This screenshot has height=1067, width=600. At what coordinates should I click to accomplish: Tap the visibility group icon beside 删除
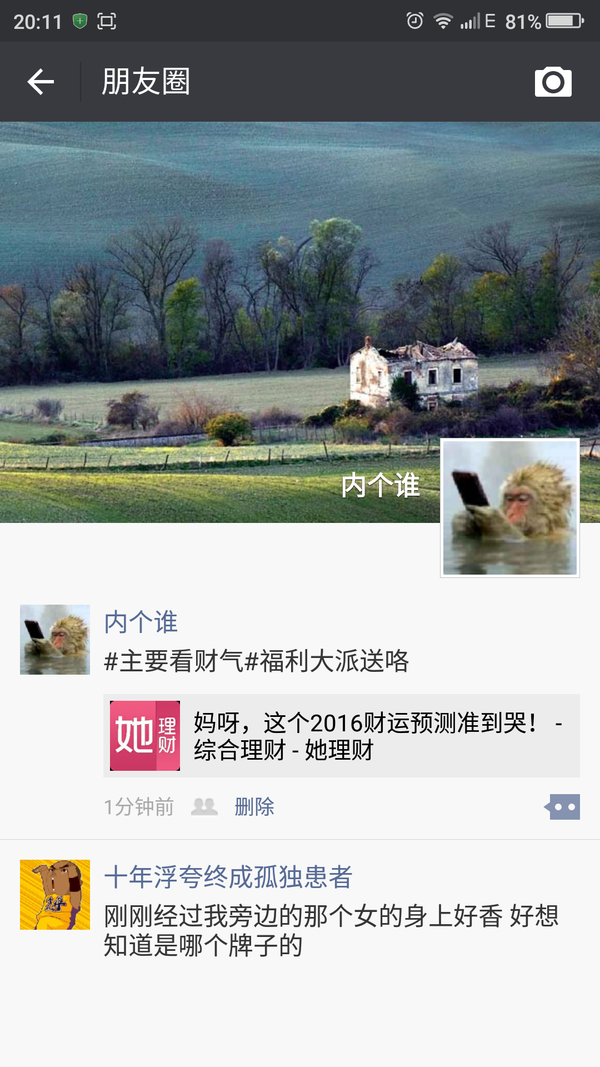(x=204, y=807)
